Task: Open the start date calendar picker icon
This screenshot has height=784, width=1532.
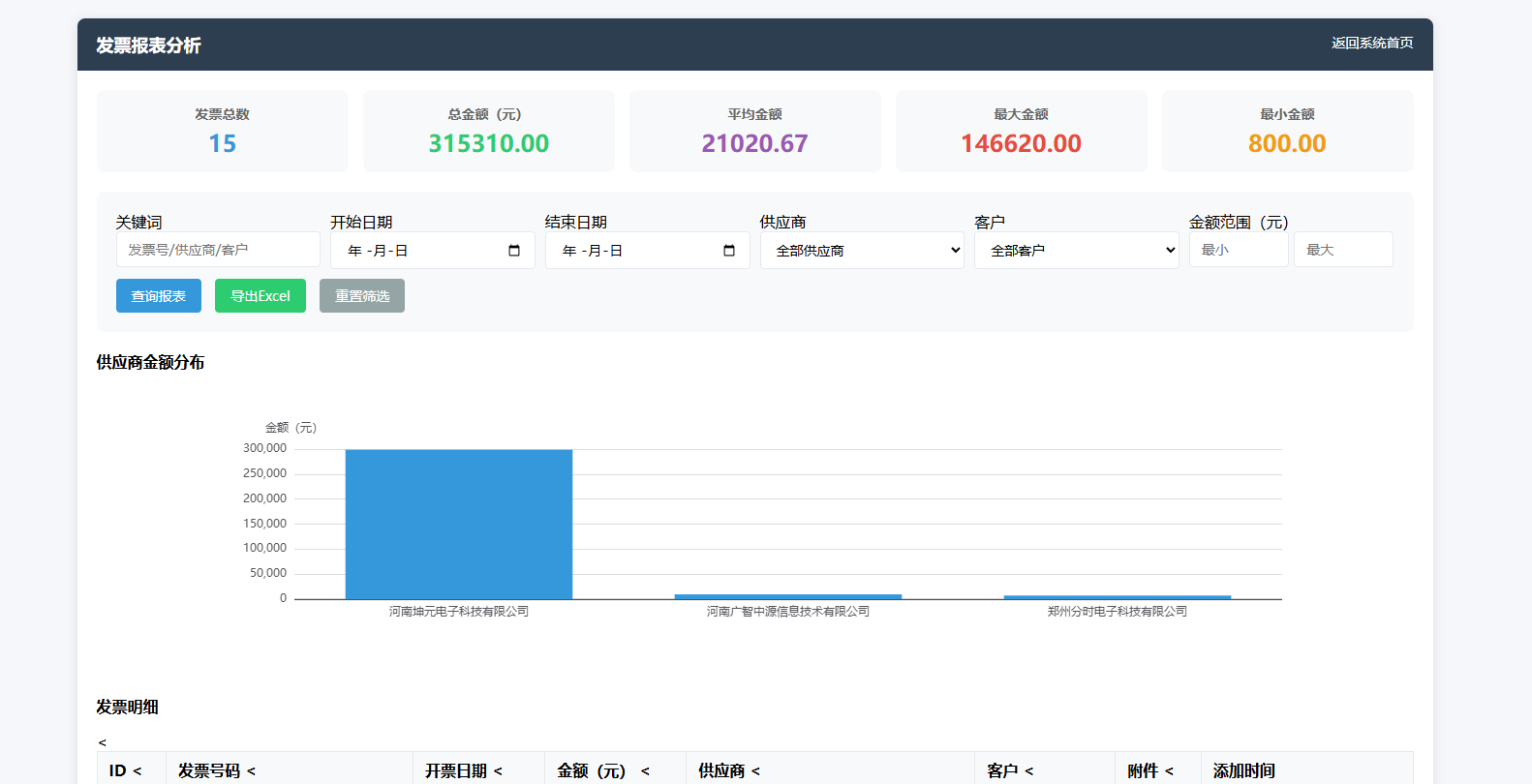Action: point(514,251)
